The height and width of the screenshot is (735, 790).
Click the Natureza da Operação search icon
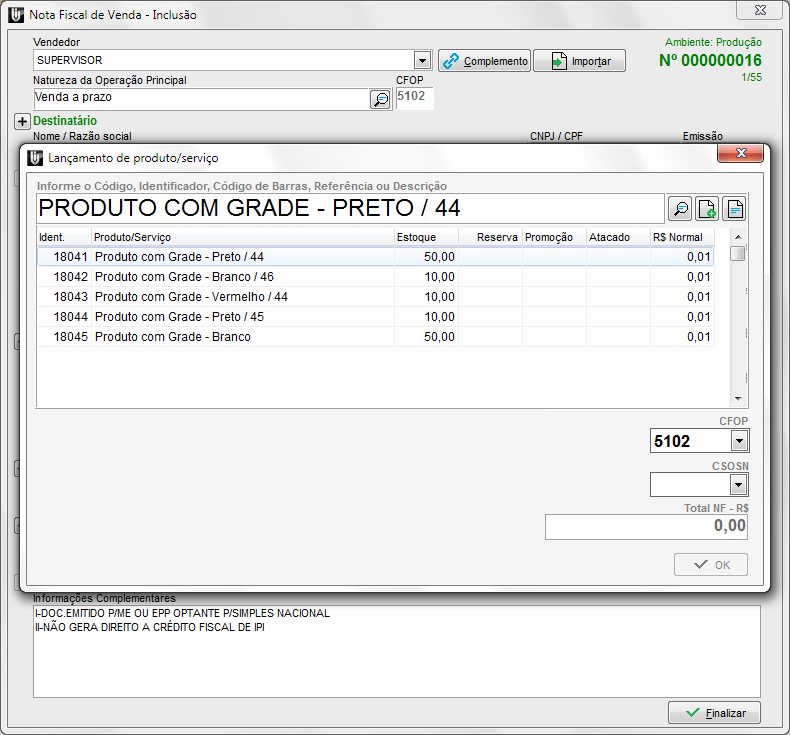(380, 99)
